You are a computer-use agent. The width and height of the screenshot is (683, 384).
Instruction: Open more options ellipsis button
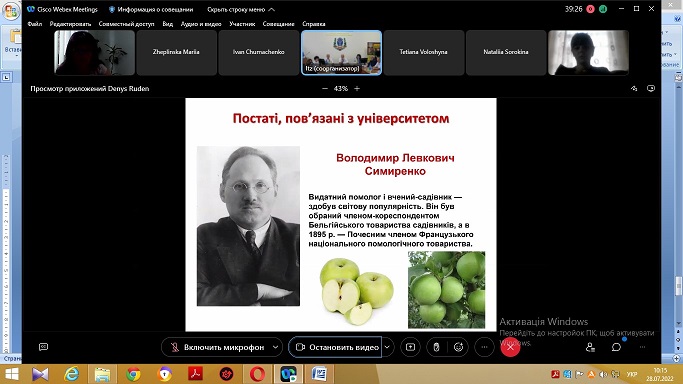coord(484,347)
